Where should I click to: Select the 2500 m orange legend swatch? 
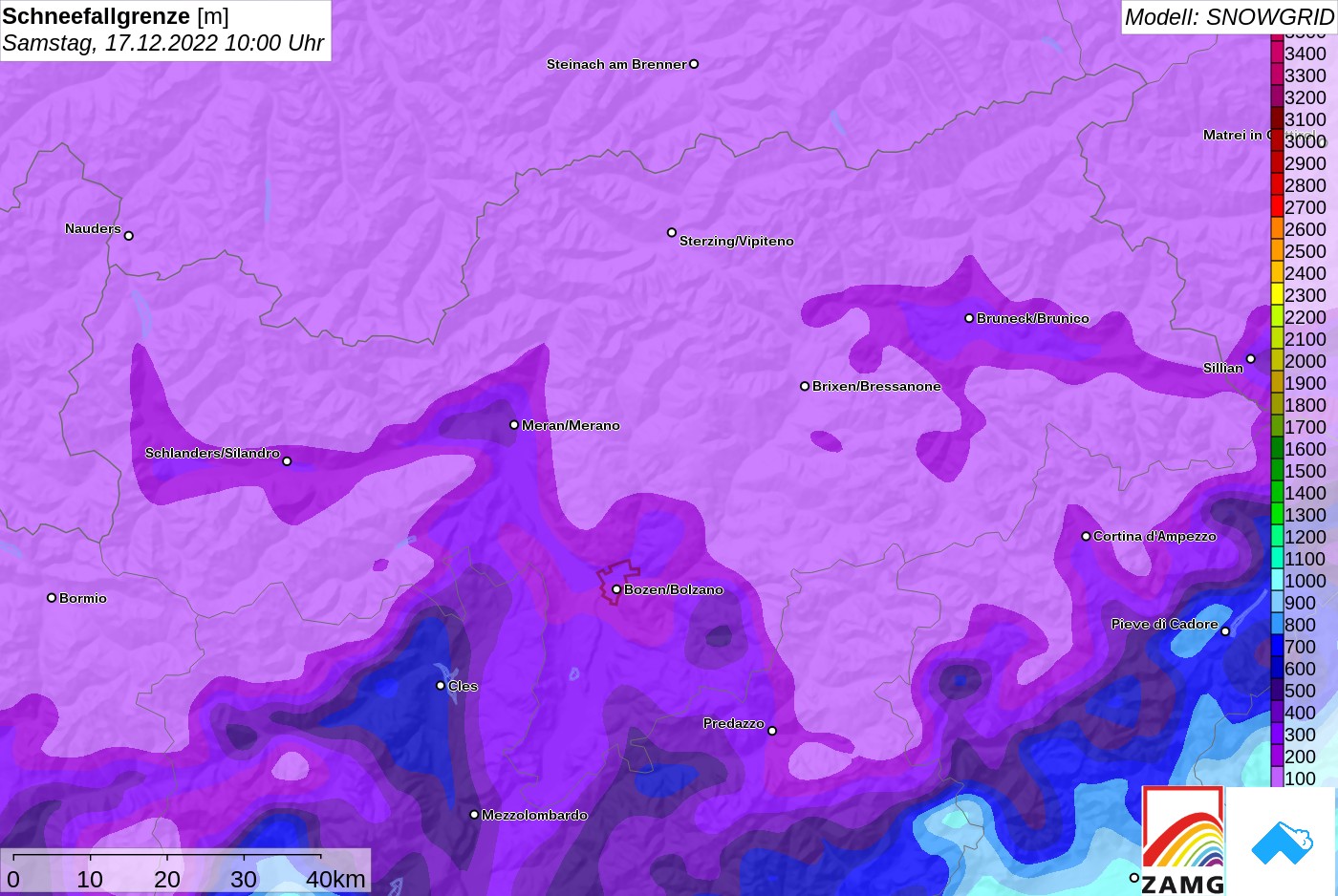point(1277,250)
